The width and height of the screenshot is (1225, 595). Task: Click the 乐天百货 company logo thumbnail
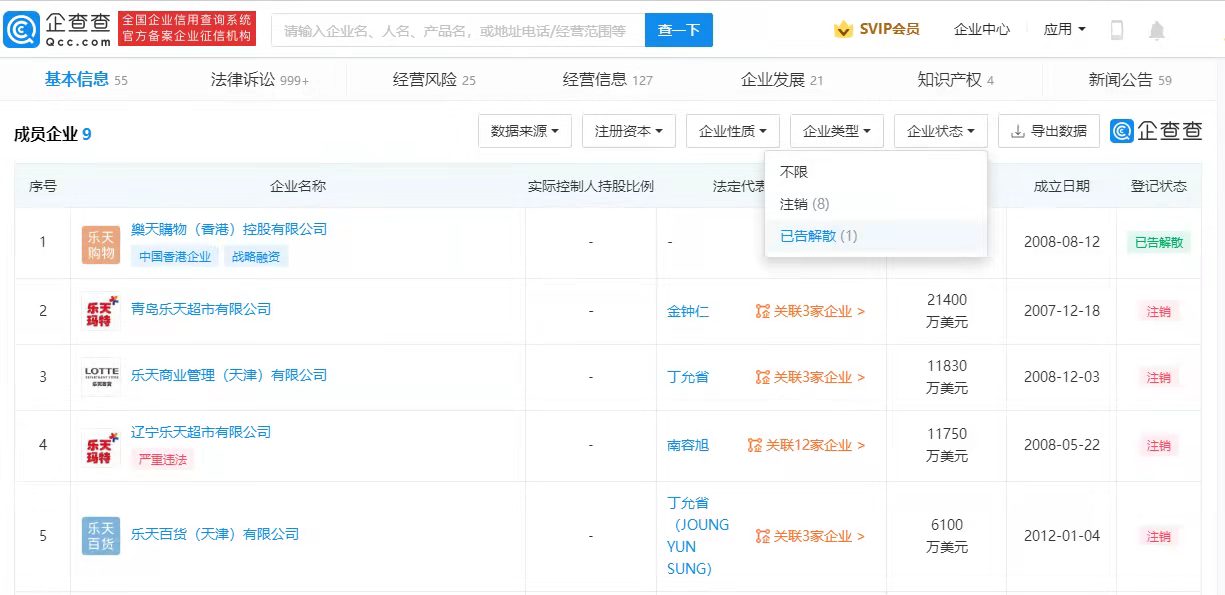[x=101, y=536]
